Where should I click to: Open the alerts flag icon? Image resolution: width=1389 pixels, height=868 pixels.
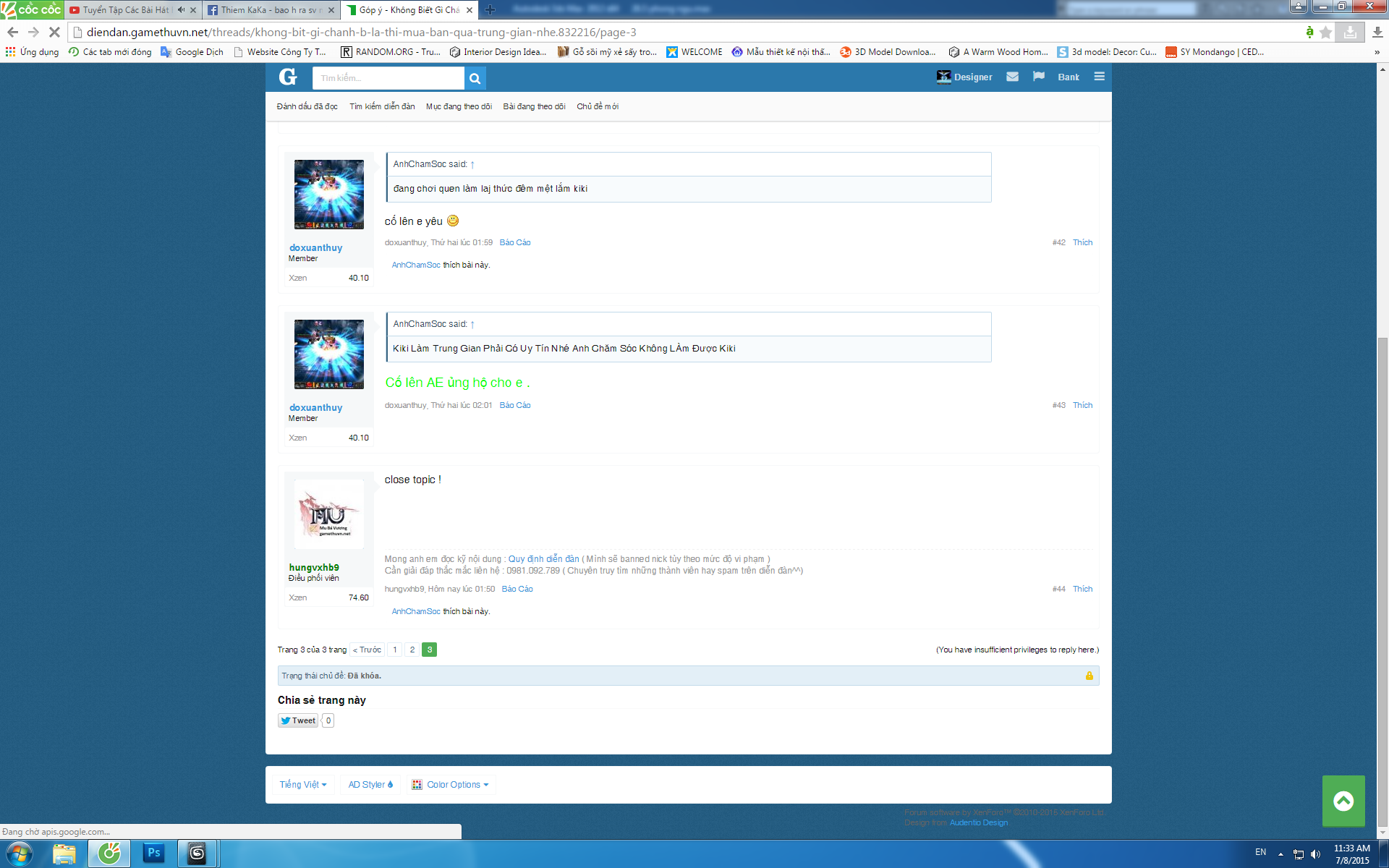tap(1039, 77)
